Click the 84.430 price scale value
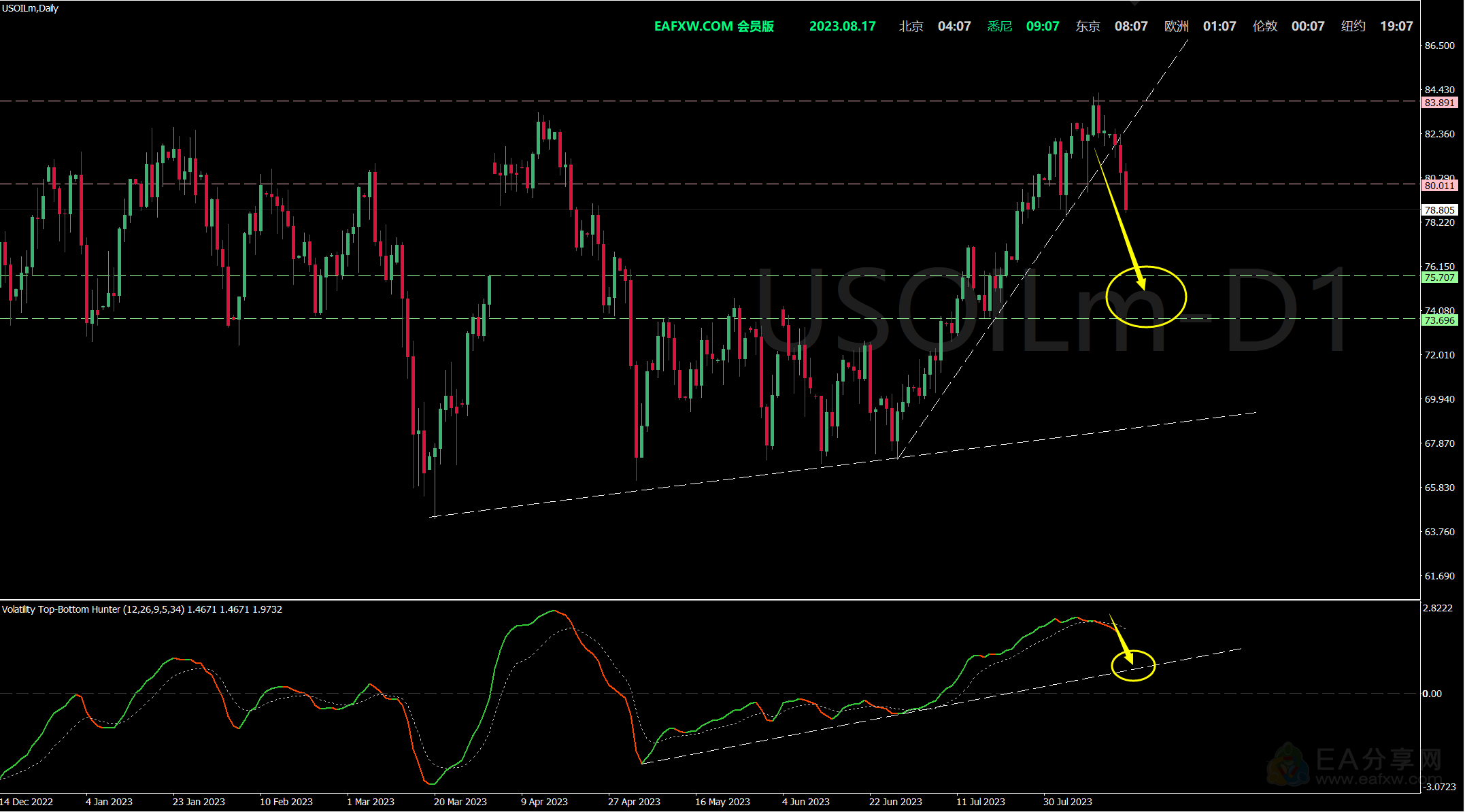 coord(1440,90)
